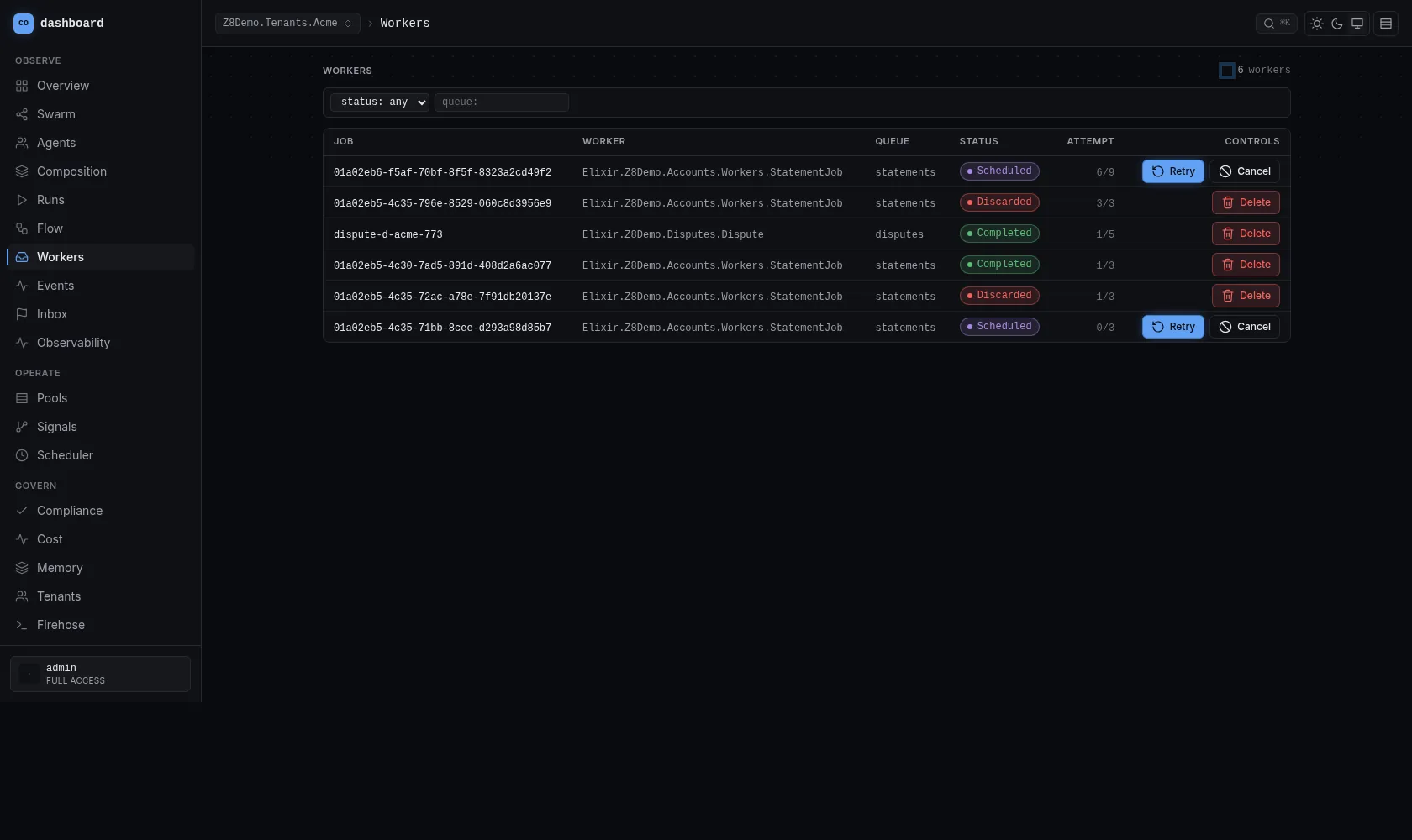Viewport: 1412px width, 840px height.
Task: Go to Tenants page
Action: [x=101, y=596]
